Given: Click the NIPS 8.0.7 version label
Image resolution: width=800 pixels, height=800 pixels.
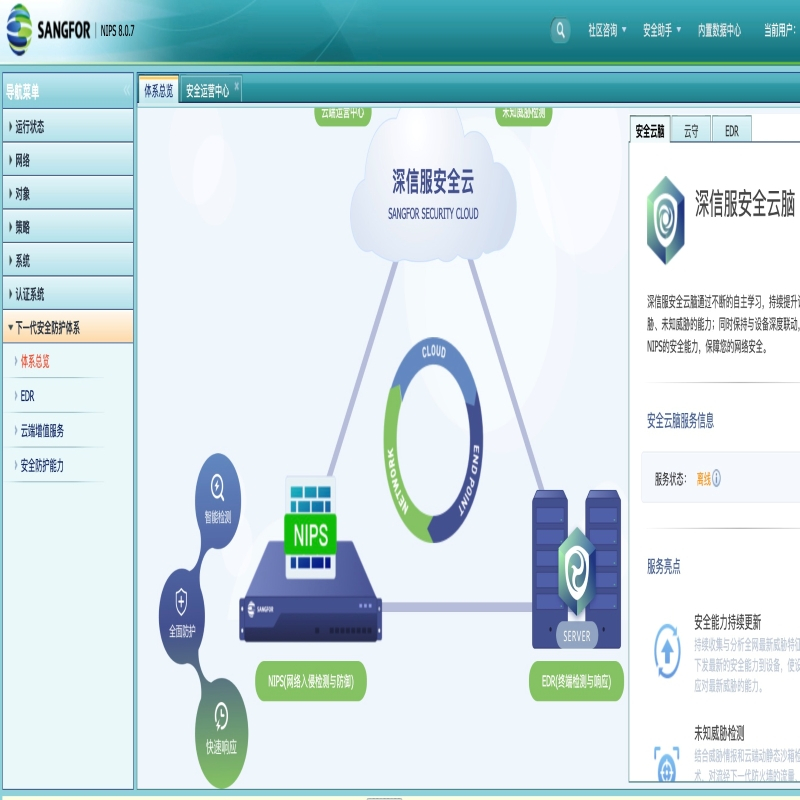Looking at the screenshot, I should (117, 31).
